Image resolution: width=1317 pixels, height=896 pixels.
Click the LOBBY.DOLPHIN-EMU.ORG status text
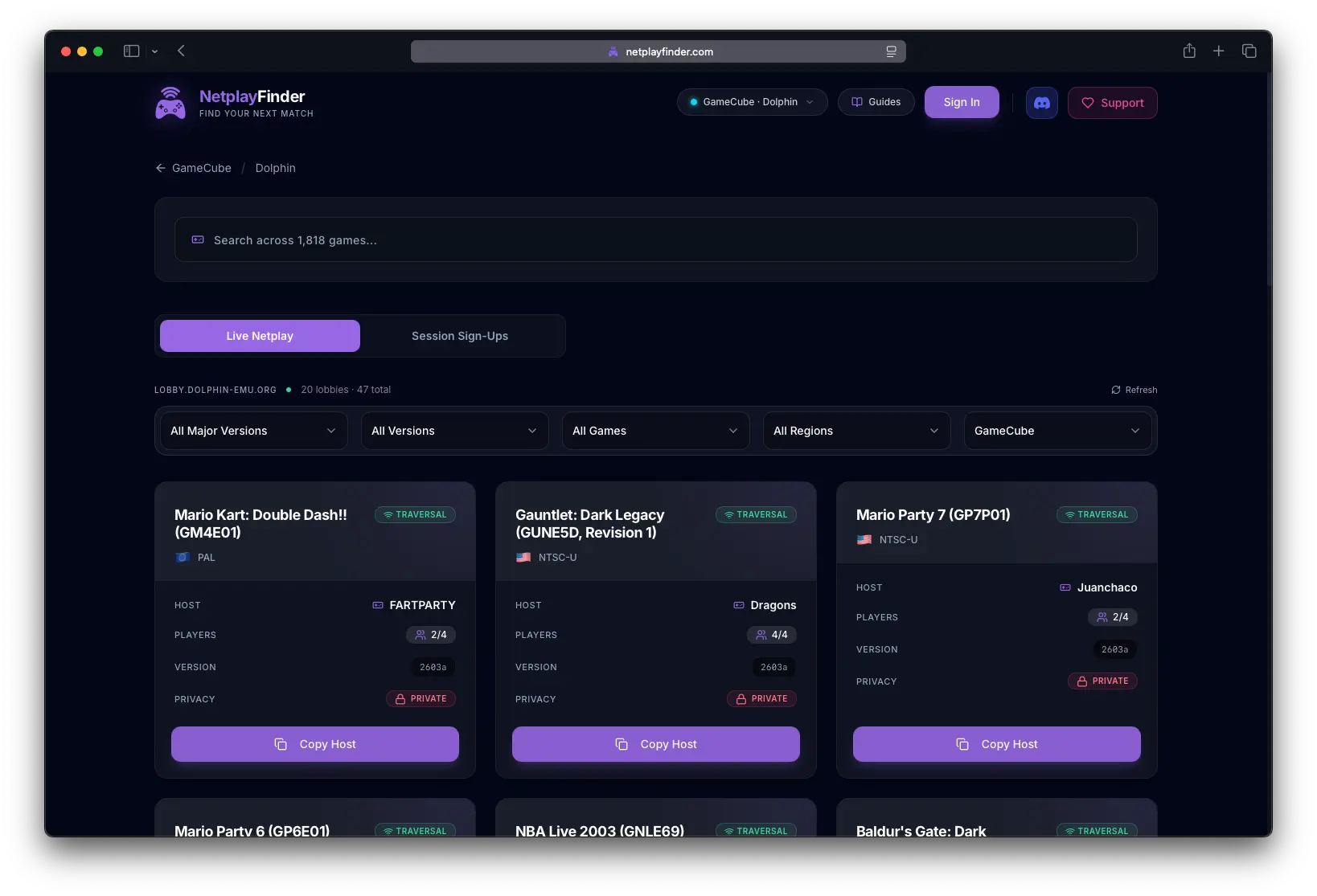tap(215, 390)
